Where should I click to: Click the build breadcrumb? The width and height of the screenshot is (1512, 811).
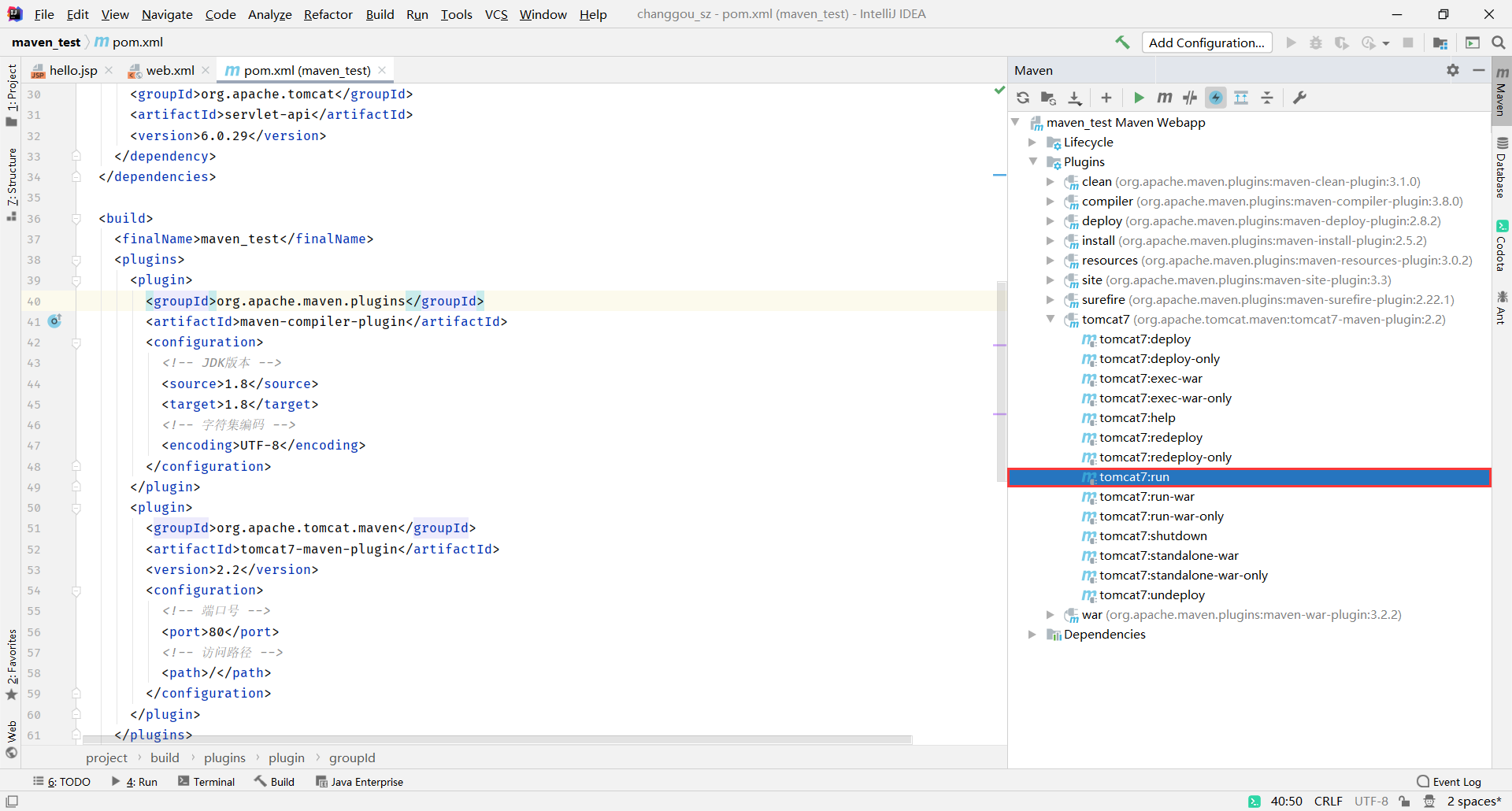[x=165, y=757]
